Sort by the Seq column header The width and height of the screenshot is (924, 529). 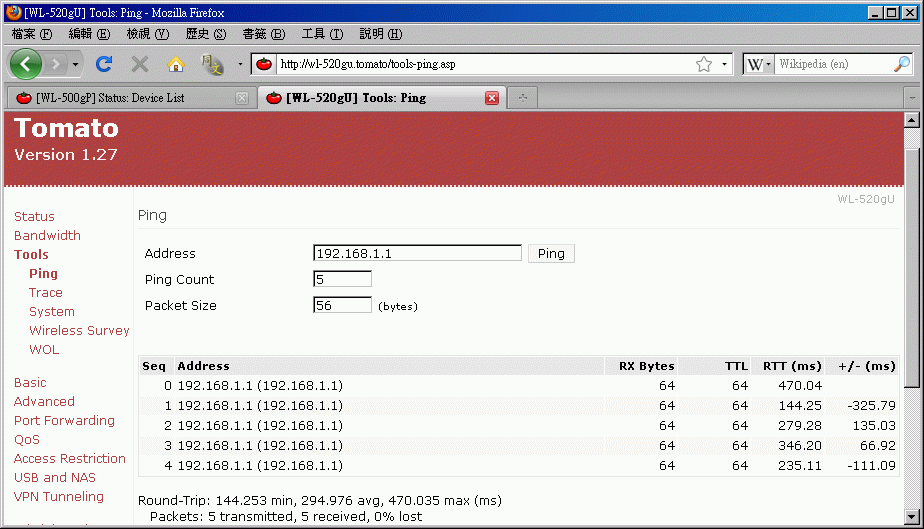click(x=156, y=366)
